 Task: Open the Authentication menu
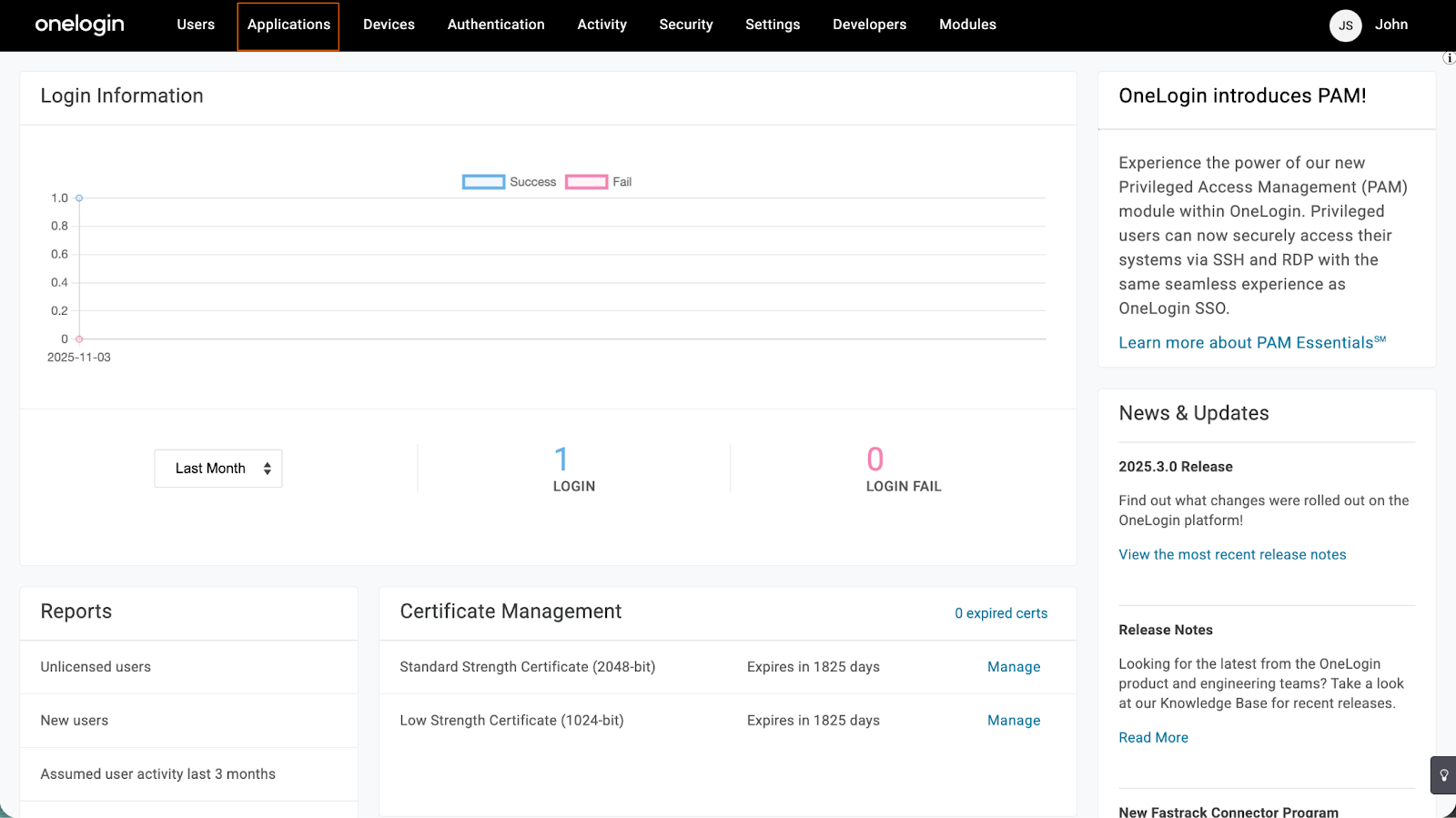pyautogui.click(x=496, y=25)
